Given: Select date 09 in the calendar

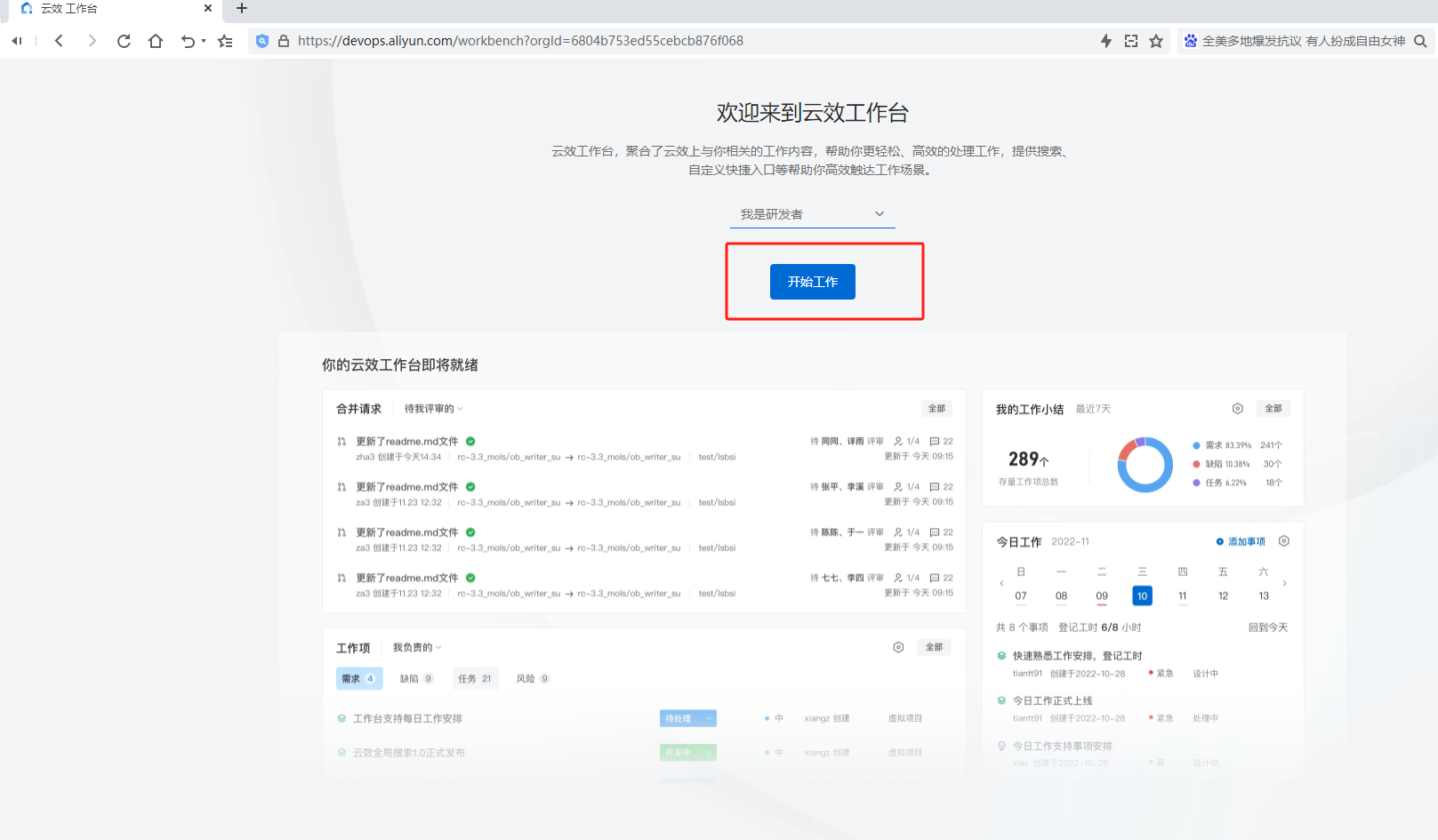Looking at the screenshot, I should coord(1102,596).
